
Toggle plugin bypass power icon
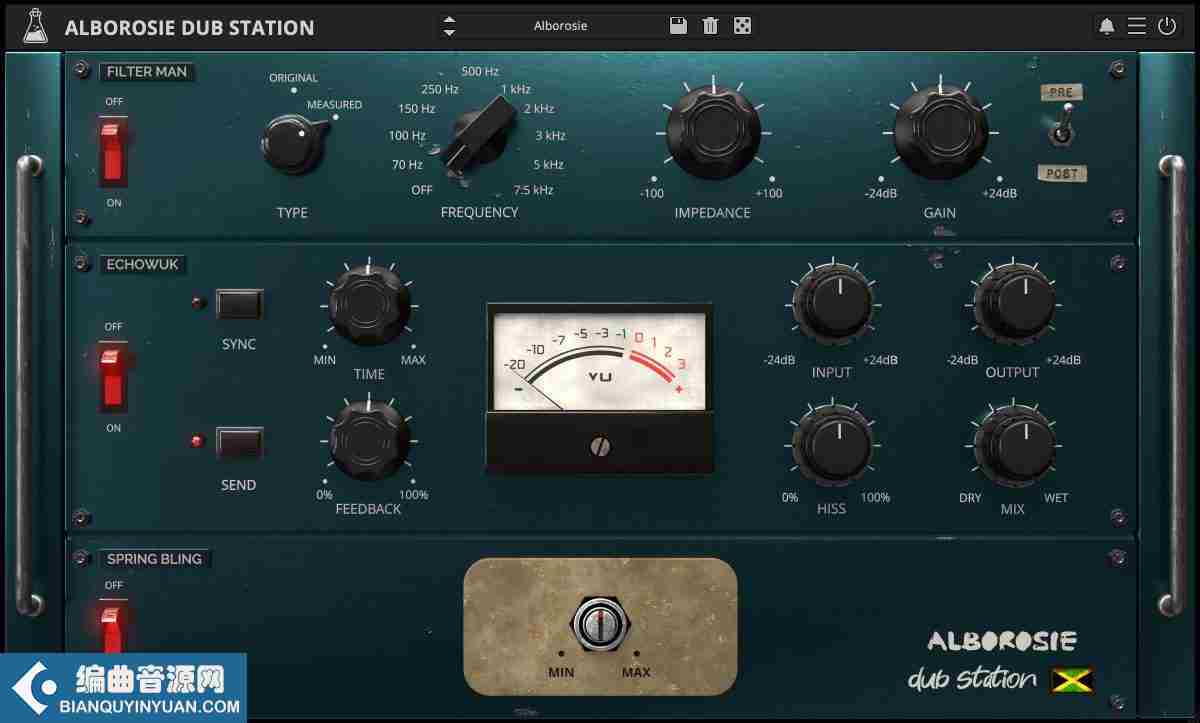pyautogui.click(x=1167, y=26)
